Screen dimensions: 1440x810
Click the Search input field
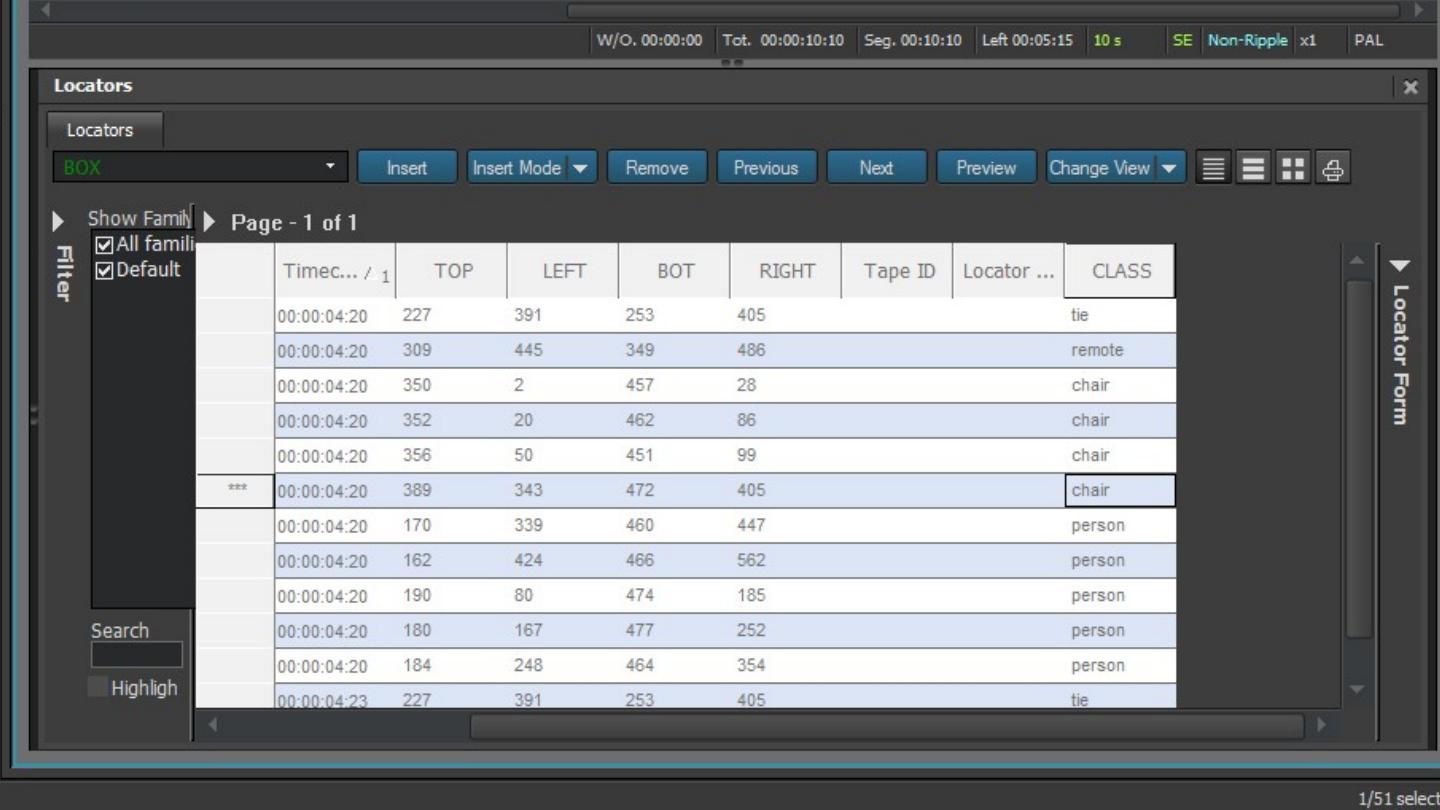click(x=137, y=655)
